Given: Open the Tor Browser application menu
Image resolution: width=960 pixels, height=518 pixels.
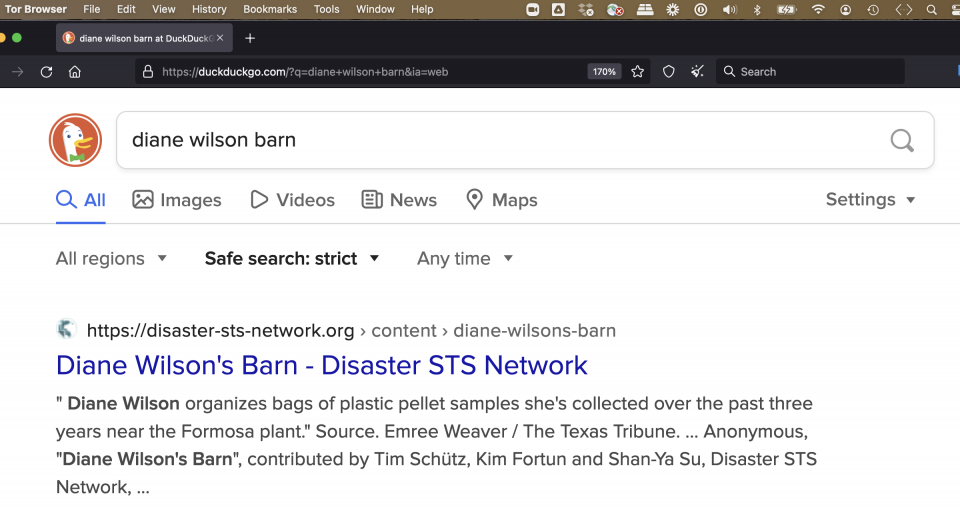Looking at the screenshot, I should pyautogui.click(x=36, y=9).
